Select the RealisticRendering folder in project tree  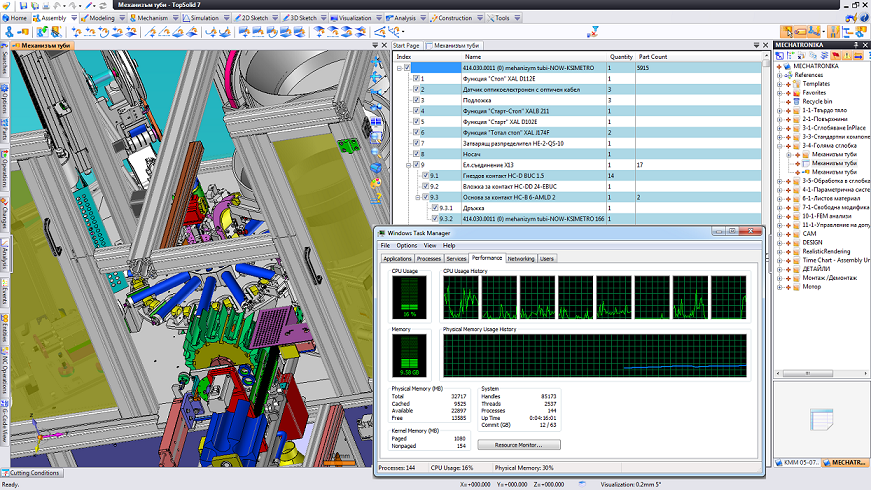tap(826, 251)
